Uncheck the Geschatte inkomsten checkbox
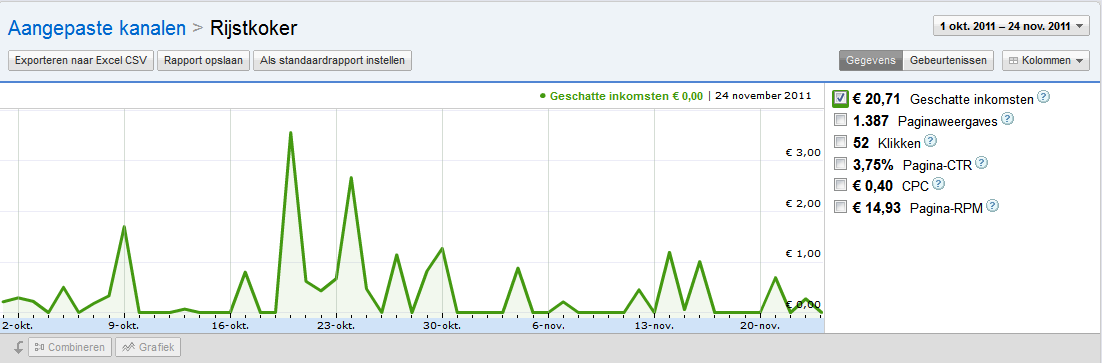Image resolution: width=1102 pixels, height=363 pixels. click(x=841, y=98)
